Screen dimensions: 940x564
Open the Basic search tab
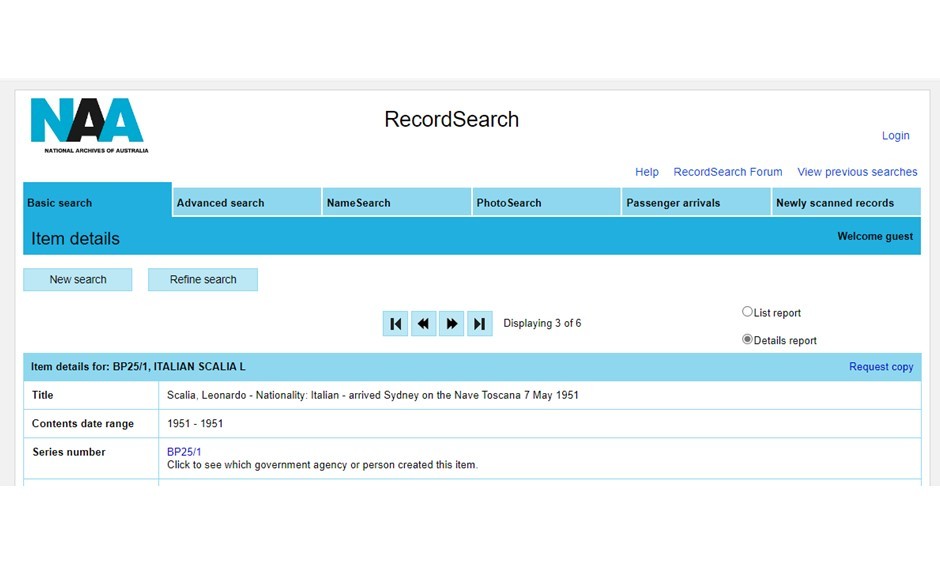(x=97, y=200)
